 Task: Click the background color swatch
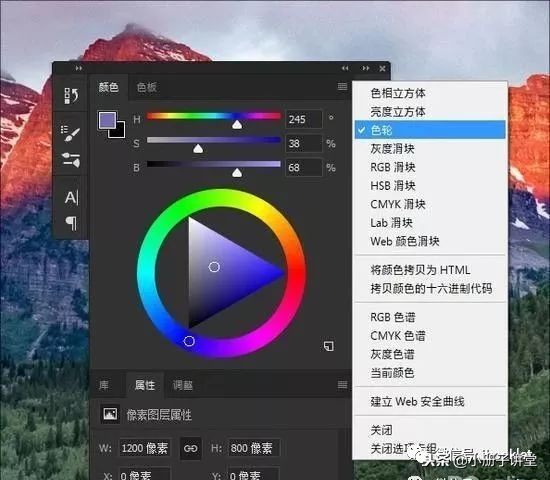[119, 132]
